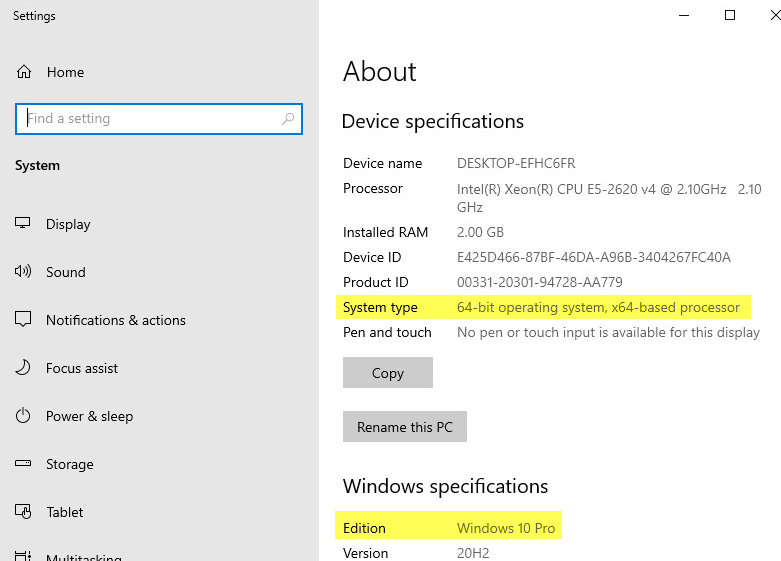Click the Notifications & actions icon
Screen dimensions: 781x561
[x=23, y=319]
